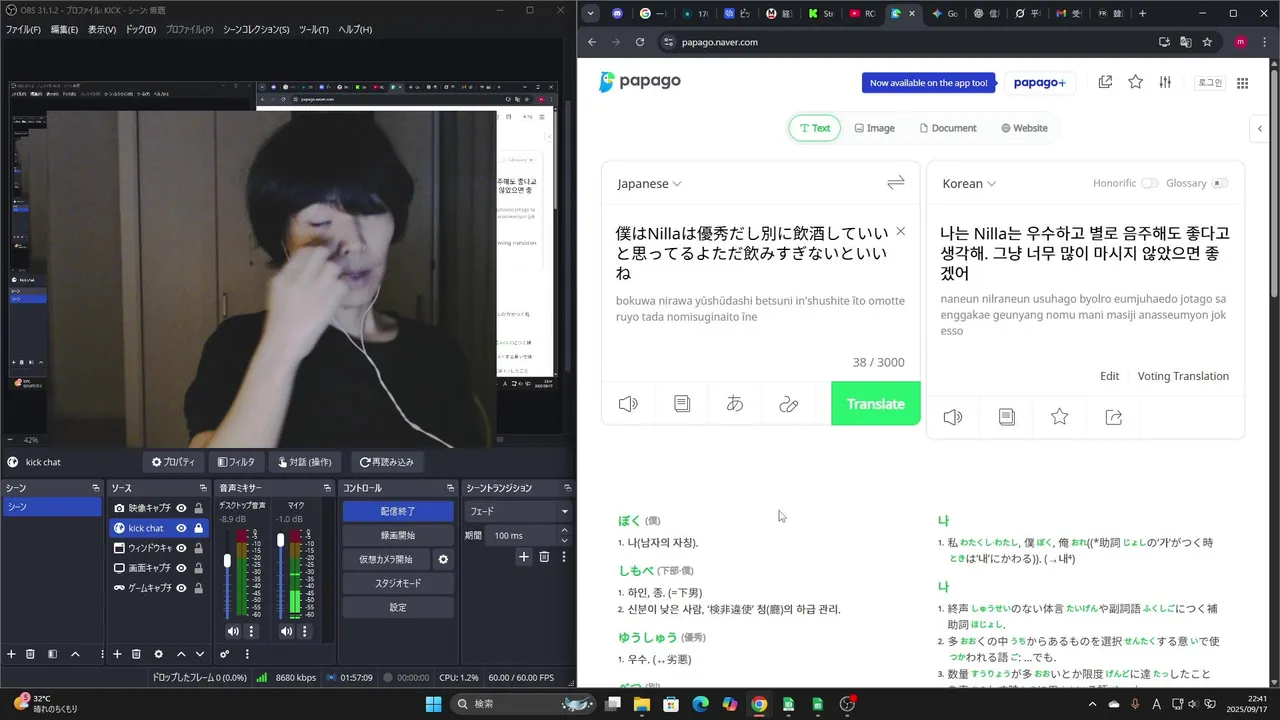Open the 編集(E) menu in OBS
This screenshot has width=1280, height=720.
pyautogui.click(x=64, y=29)
